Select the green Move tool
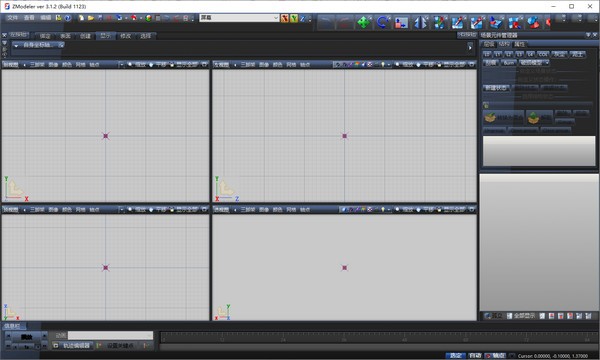The height and width of the screenshot is (360, 600). [x=363, y=22]
